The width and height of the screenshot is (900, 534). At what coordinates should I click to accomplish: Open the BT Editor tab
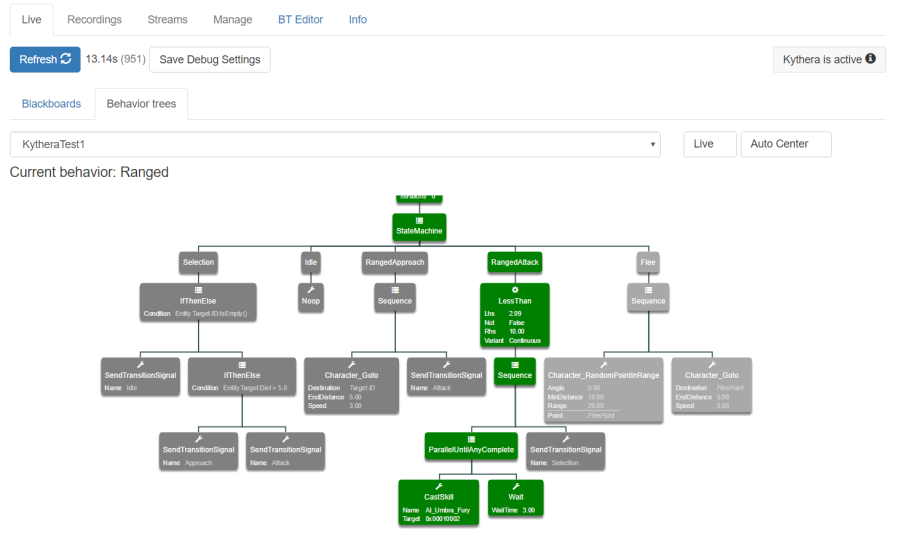point(301,19)
